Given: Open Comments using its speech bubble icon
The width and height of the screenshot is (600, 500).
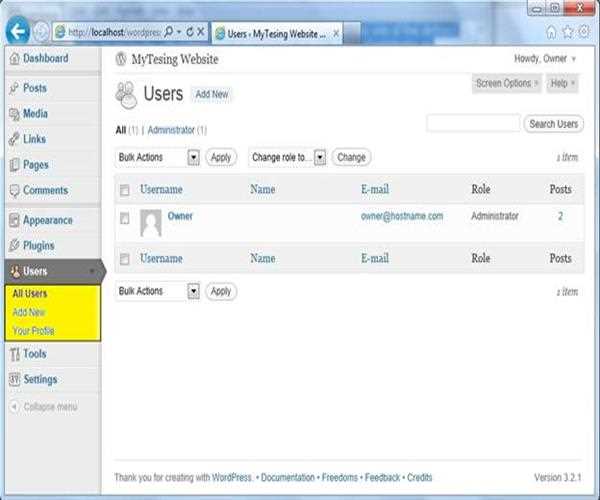Looking at the screenshot, I should tap(14, 191).
